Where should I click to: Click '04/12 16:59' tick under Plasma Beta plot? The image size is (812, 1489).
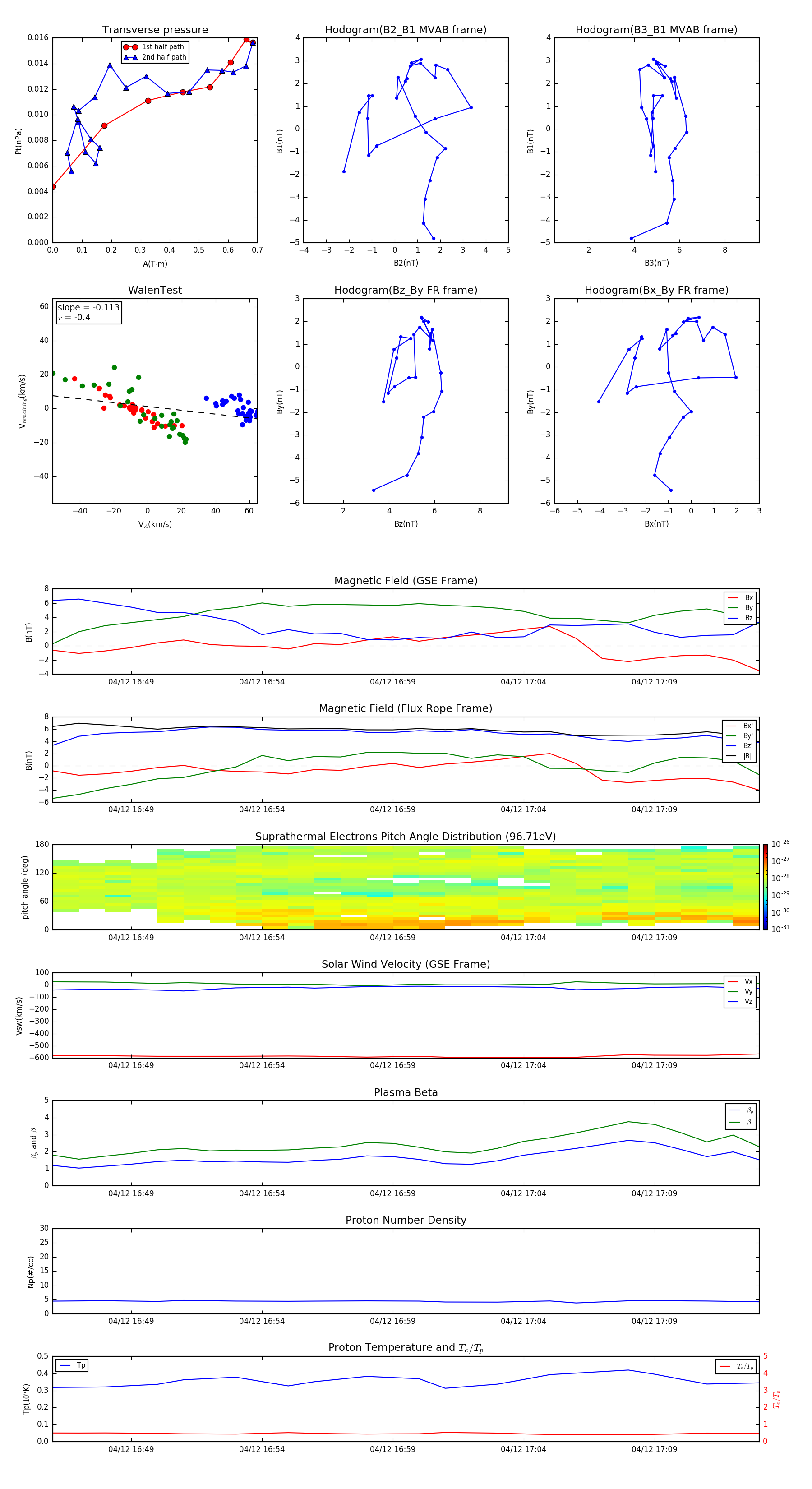[392, 1193]
